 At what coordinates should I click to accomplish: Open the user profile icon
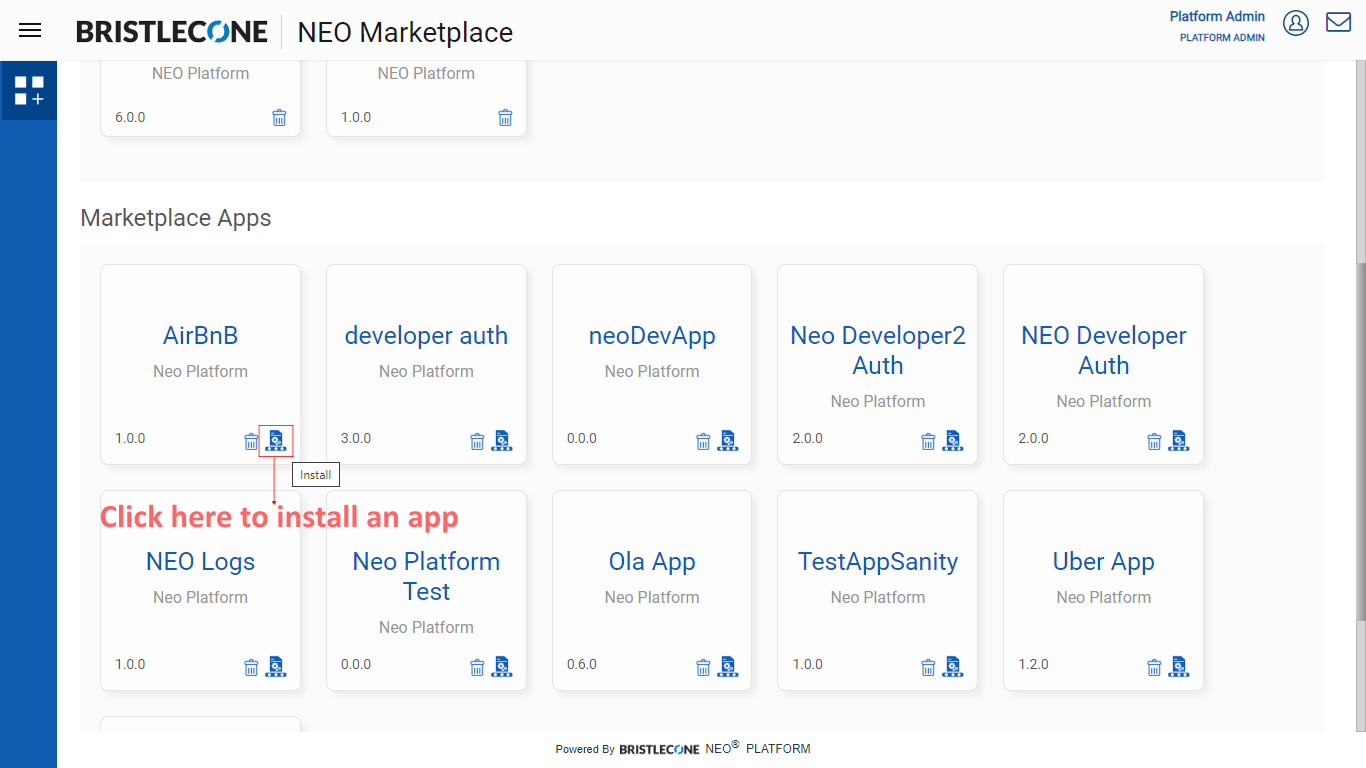pyautogui.click(x=1296, y=23)
